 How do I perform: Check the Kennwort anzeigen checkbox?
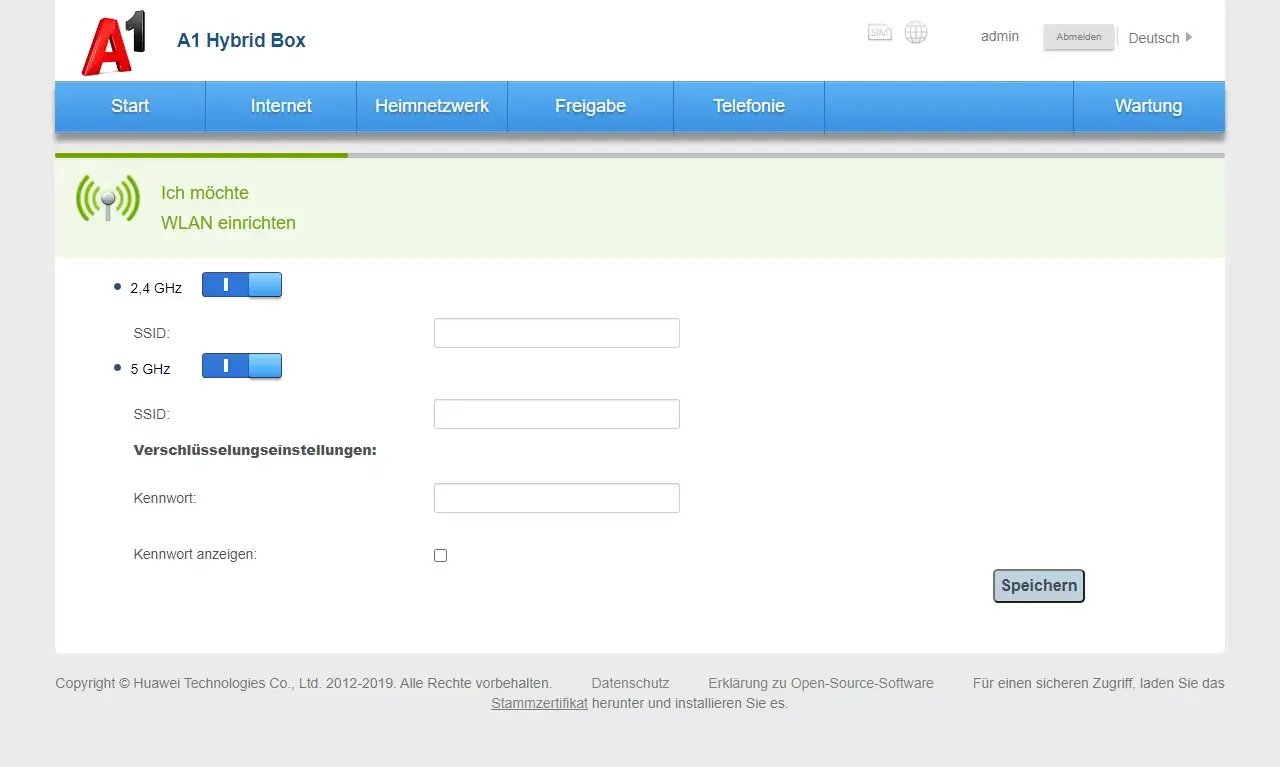click(441, 556)
